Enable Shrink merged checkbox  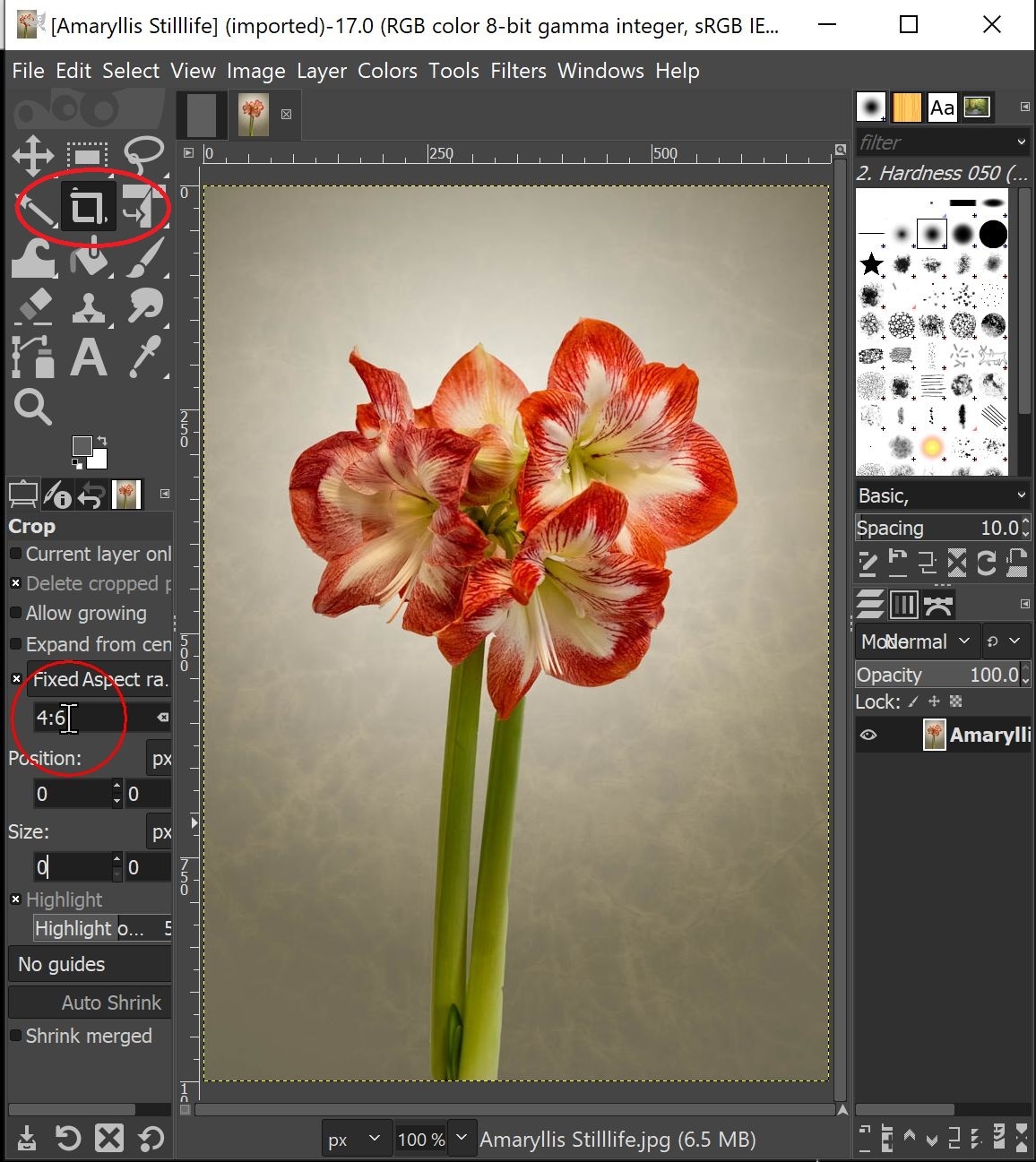(x=15, y=1036)
